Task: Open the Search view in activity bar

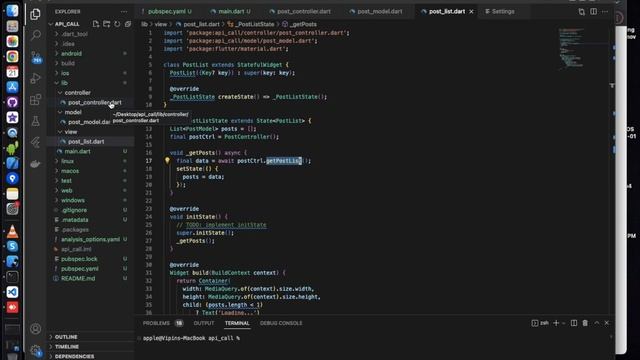Action: point(36,35)
